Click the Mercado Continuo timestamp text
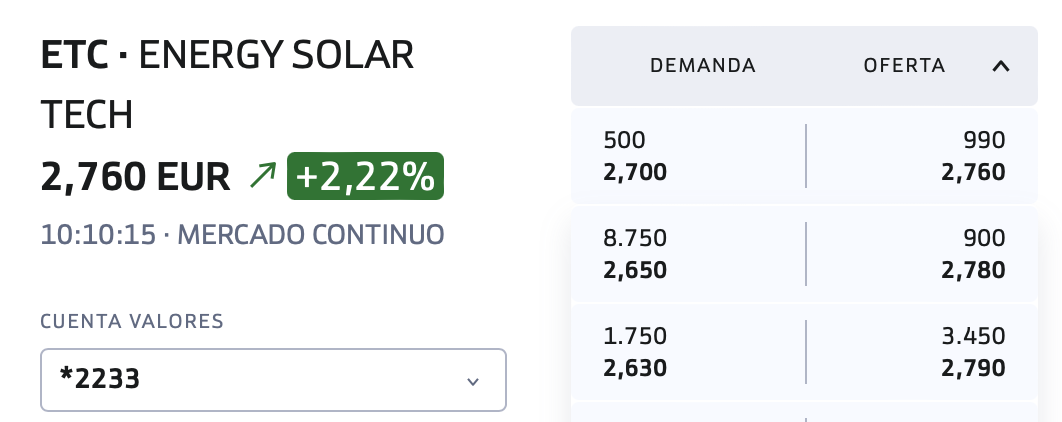The image size is (1062, 422). (242, 235)
